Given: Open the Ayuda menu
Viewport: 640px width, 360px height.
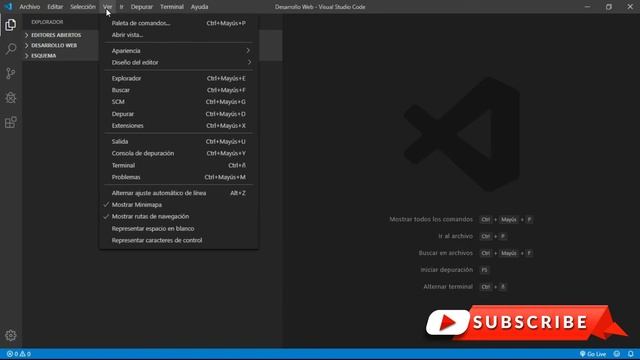Looking at the screenshot, I should (199, 7).
